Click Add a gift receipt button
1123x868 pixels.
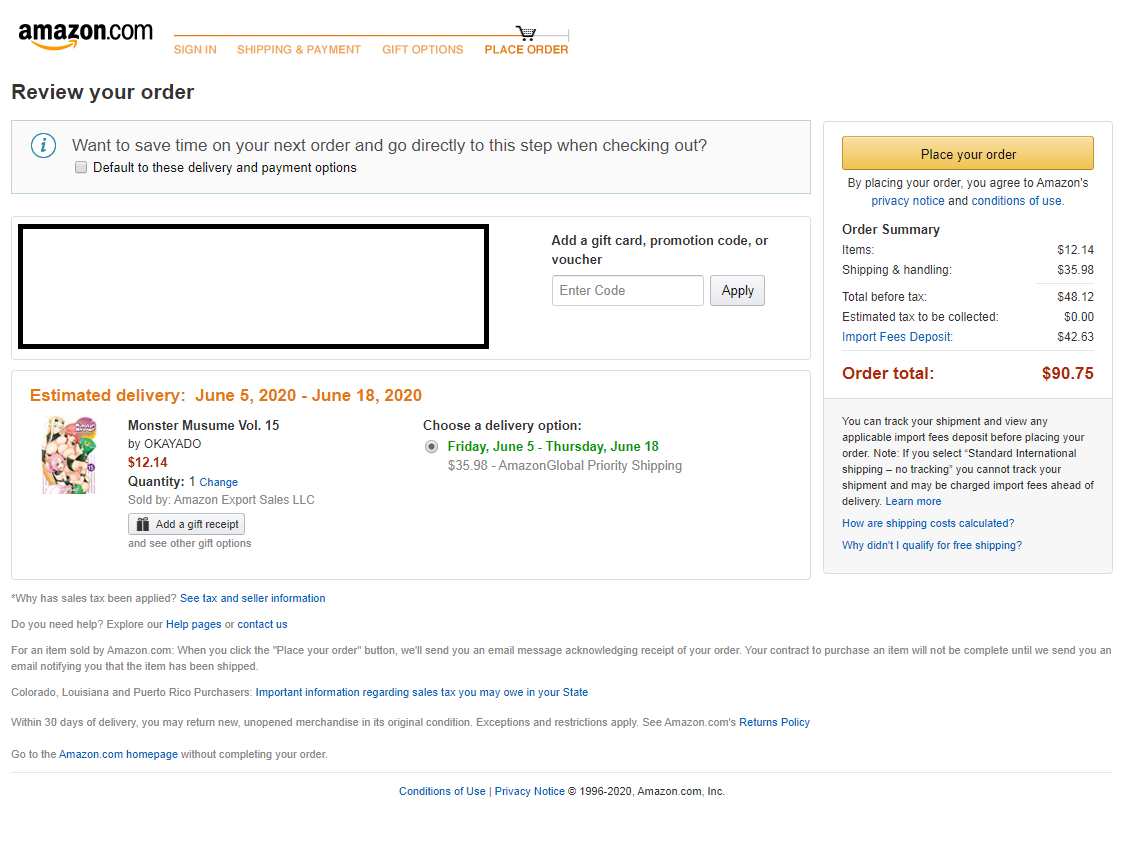tap(186, 524)
